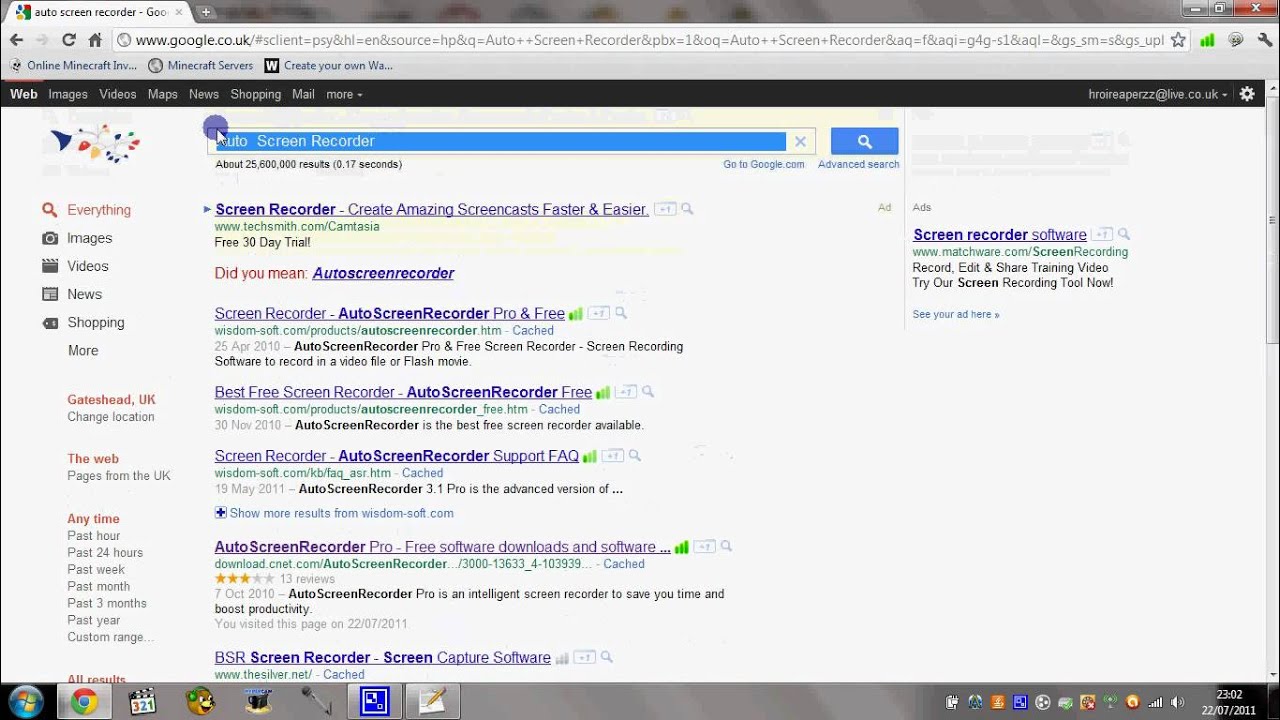Image resolution: width=1280 pixels, height=720 pixels.
Task: Filter by News in left sidebar
Action: pyautogui.click(x=84, y=294)
